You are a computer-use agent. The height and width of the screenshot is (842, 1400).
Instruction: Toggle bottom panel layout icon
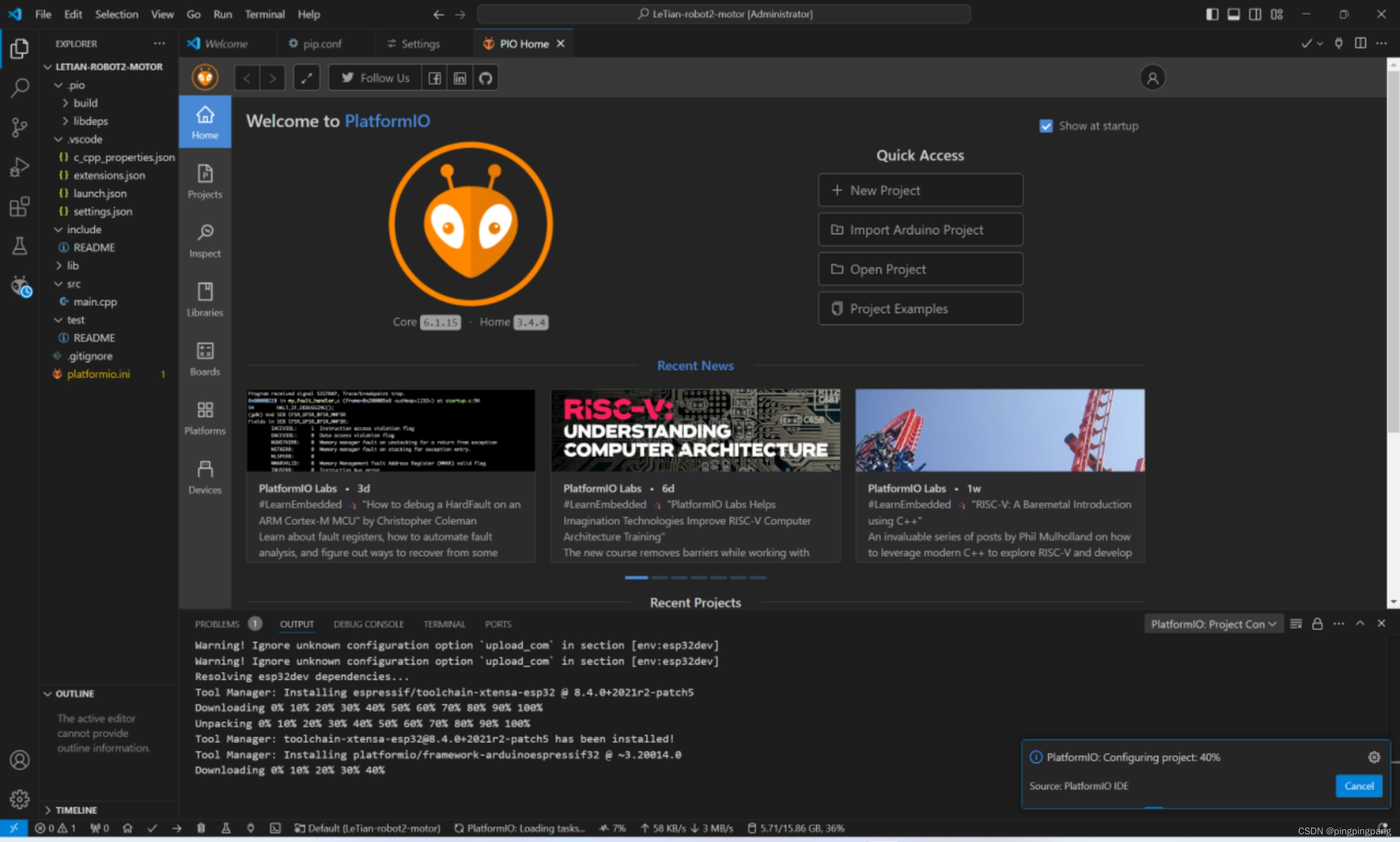click(1233, 14)
